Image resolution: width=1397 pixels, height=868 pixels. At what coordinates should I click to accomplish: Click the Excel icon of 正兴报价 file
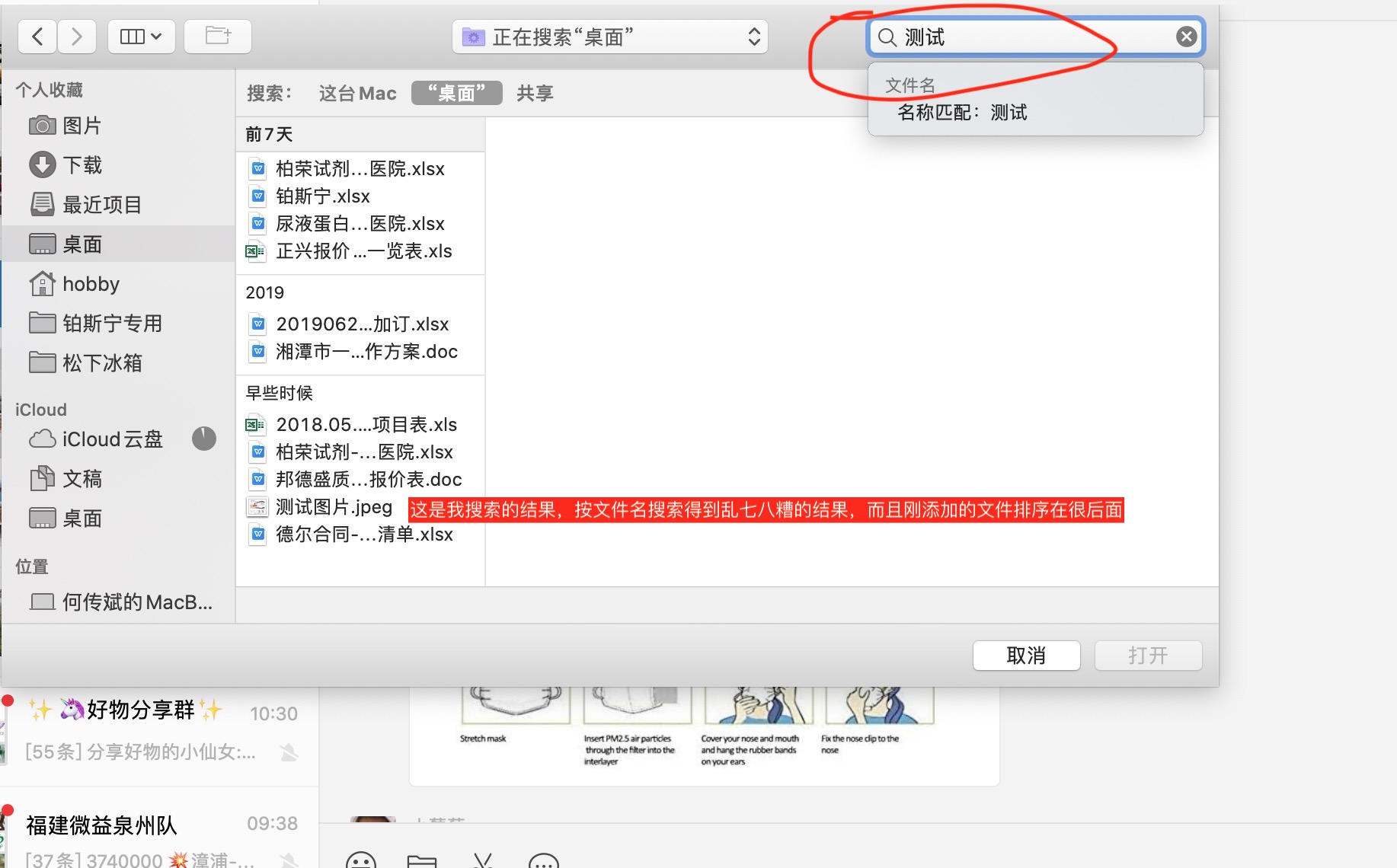pyautogui.click(x=256, y=251)
